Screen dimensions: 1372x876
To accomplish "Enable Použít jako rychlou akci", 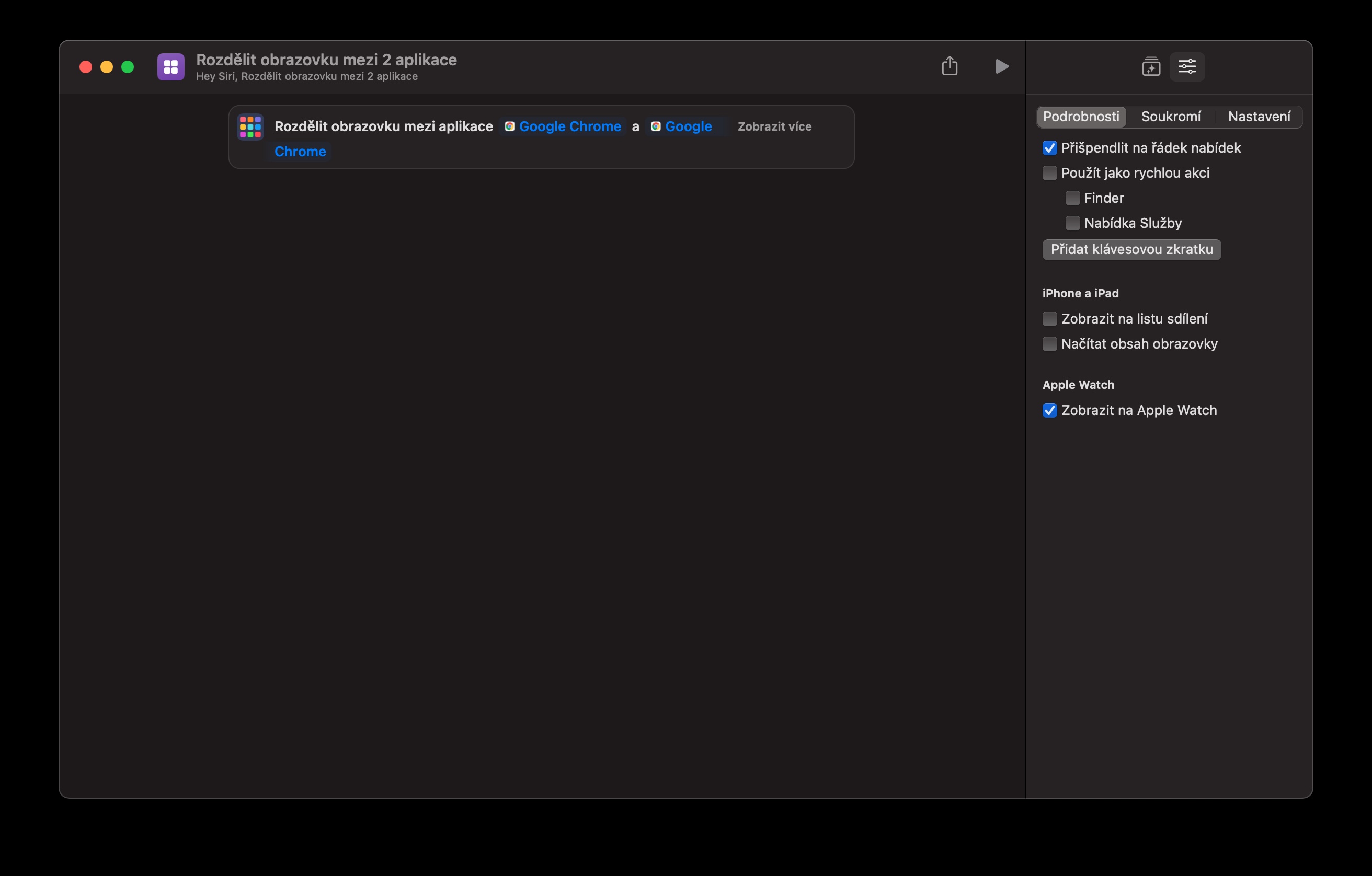I will tap(1049, 173).
